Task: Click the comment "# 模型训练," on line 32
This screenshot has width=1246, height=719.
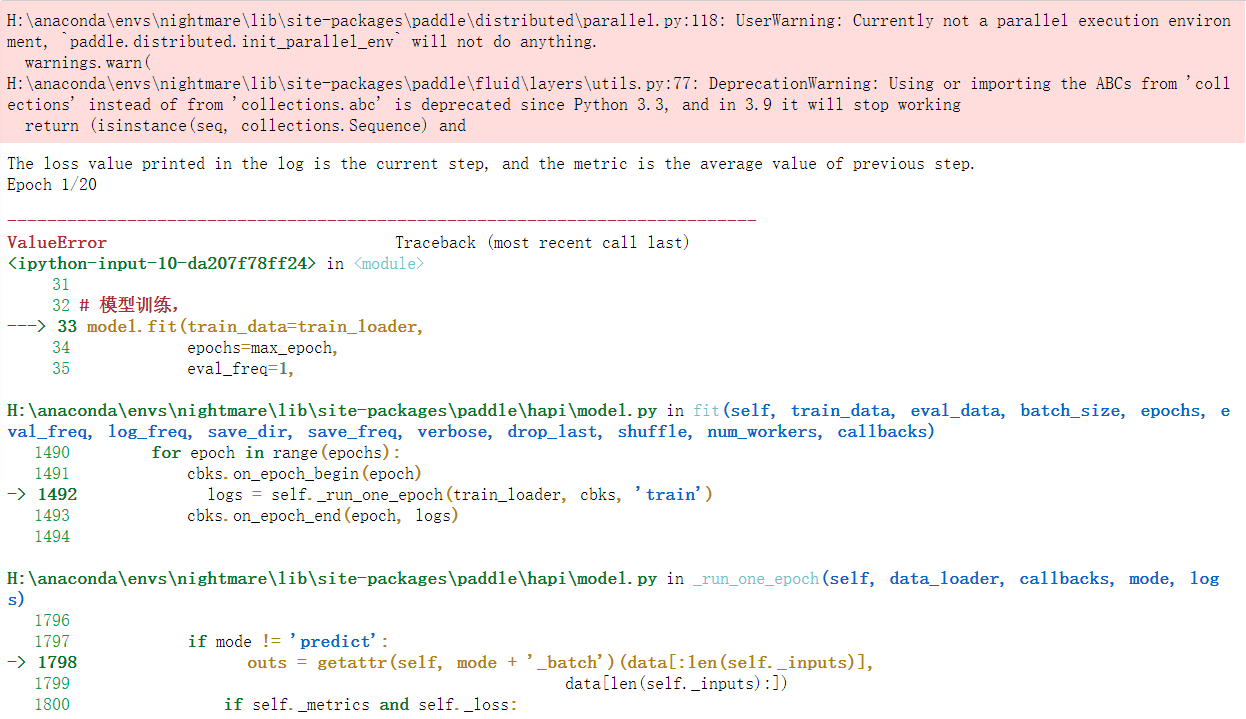Action: pos(129,306)
